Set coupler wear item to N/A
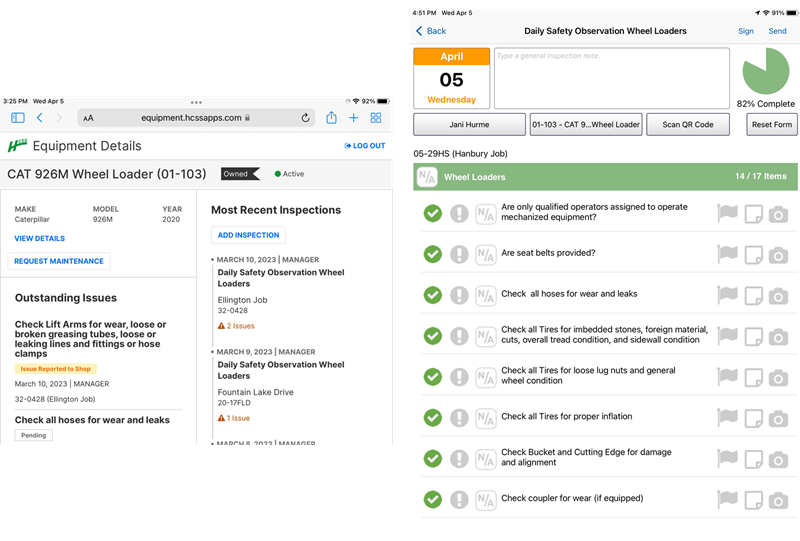The width and height of the screenshot is (800, 541). point(485,500)
